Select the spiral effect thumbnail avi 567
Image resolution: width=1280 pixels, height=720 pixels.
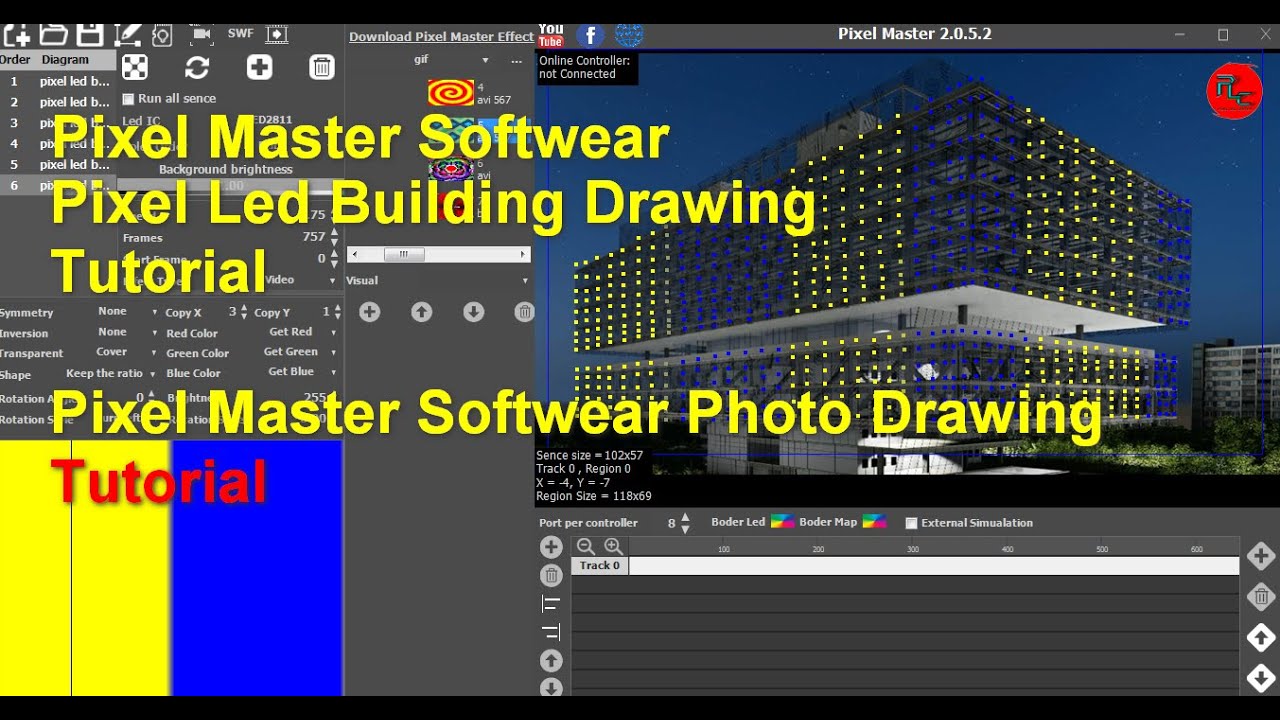click(450, 93)
